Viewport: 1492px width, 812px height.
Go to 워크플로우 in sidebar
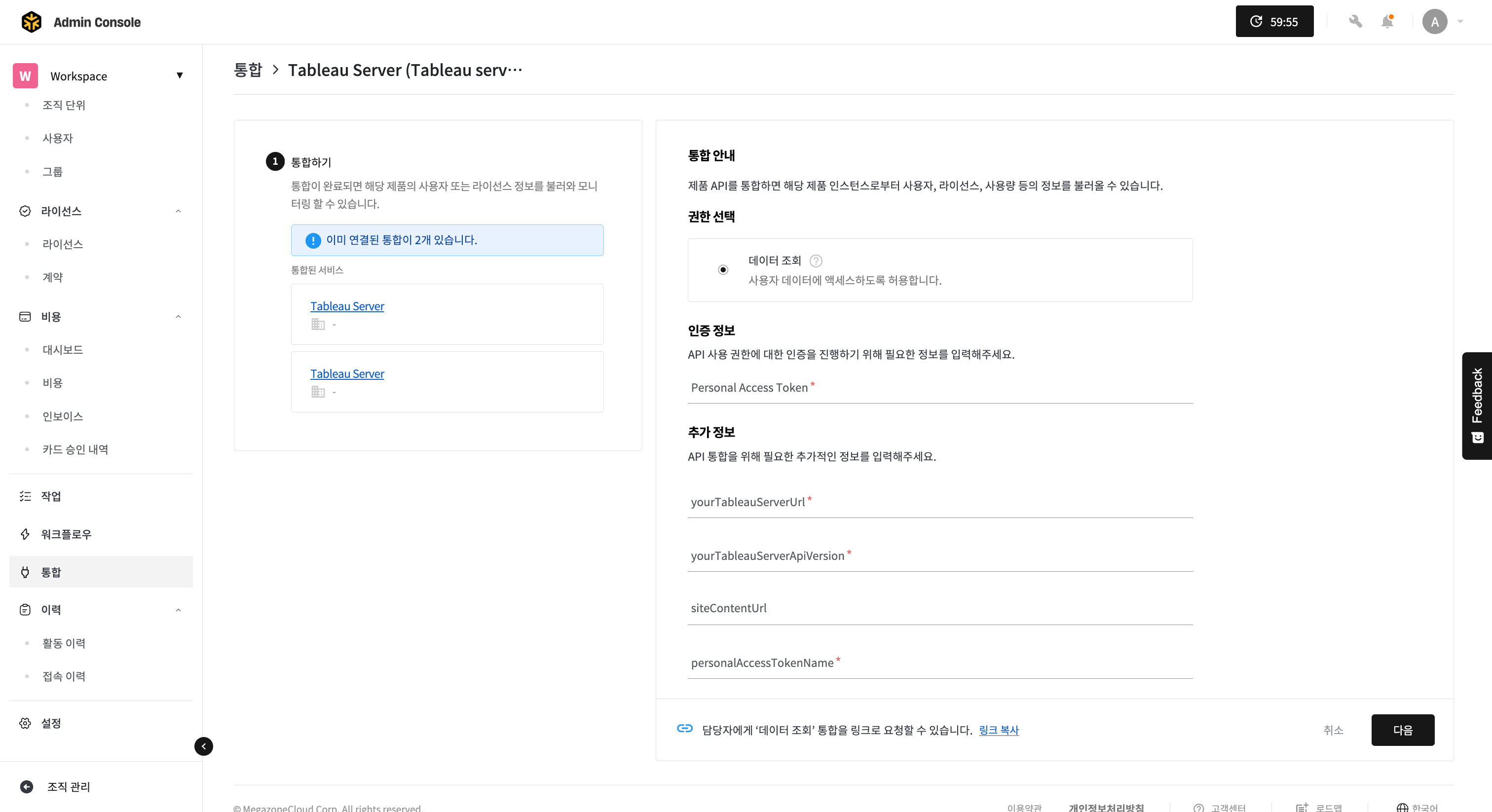(x=66, y=534)
